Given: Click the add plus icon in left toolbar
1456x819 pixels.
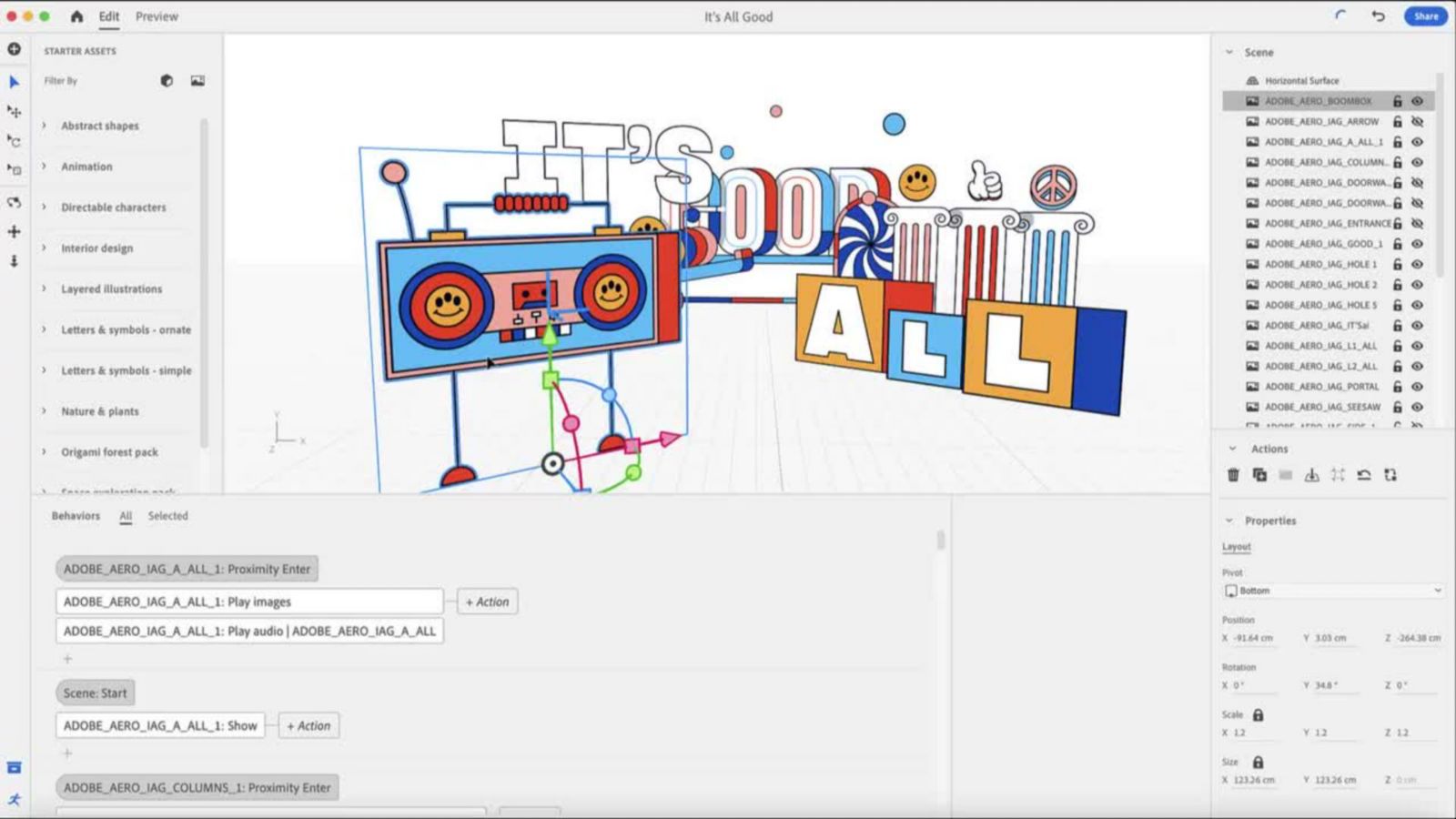Looking at the screenshot, I should (x=14, y=49).
